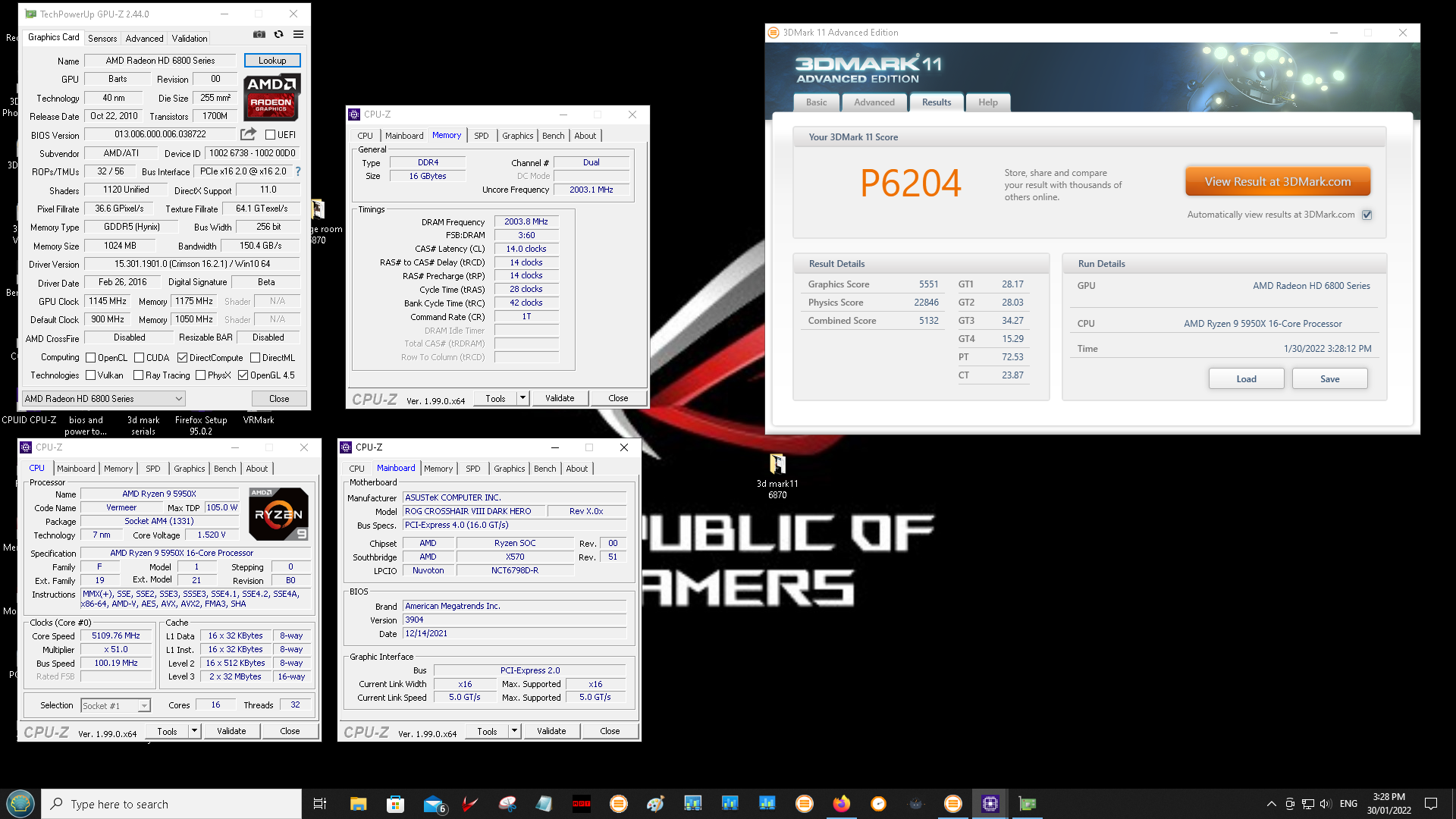Click the volume icon in system tray
Screen dimensions: 1456x819
[x=1326, y=804]
